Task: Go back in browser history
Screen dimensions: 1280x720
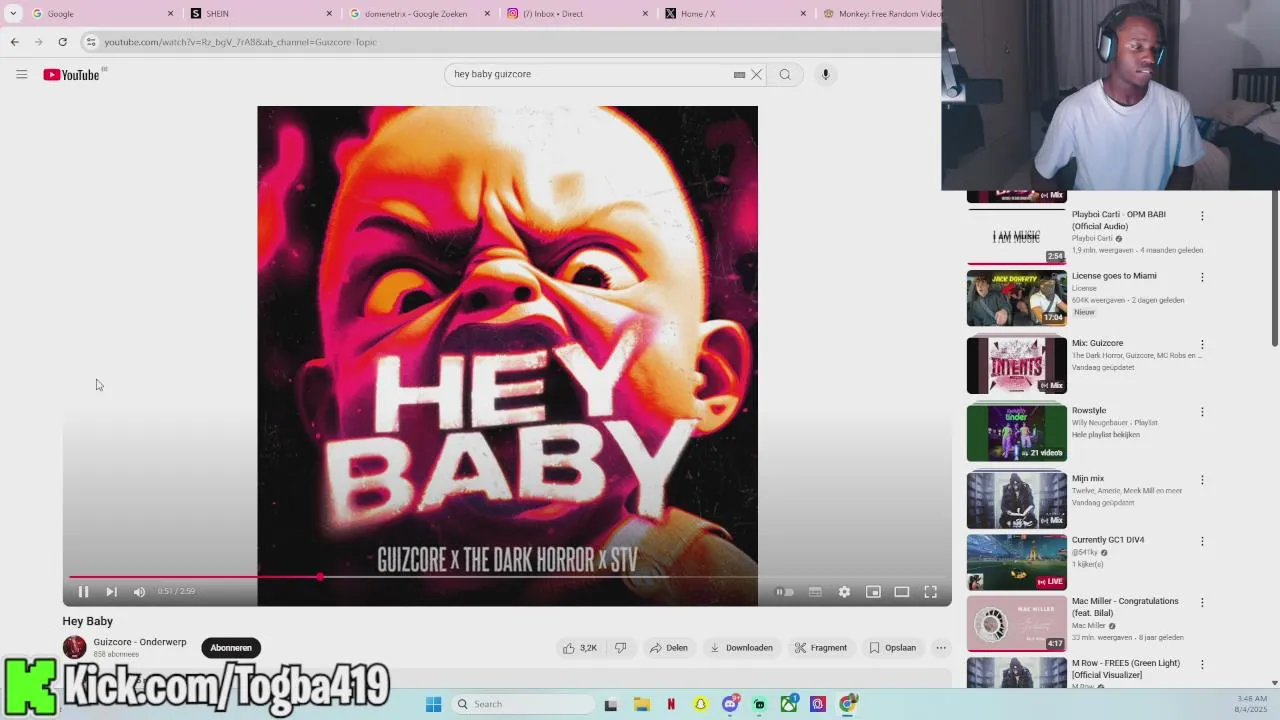Action: point(14,42)
